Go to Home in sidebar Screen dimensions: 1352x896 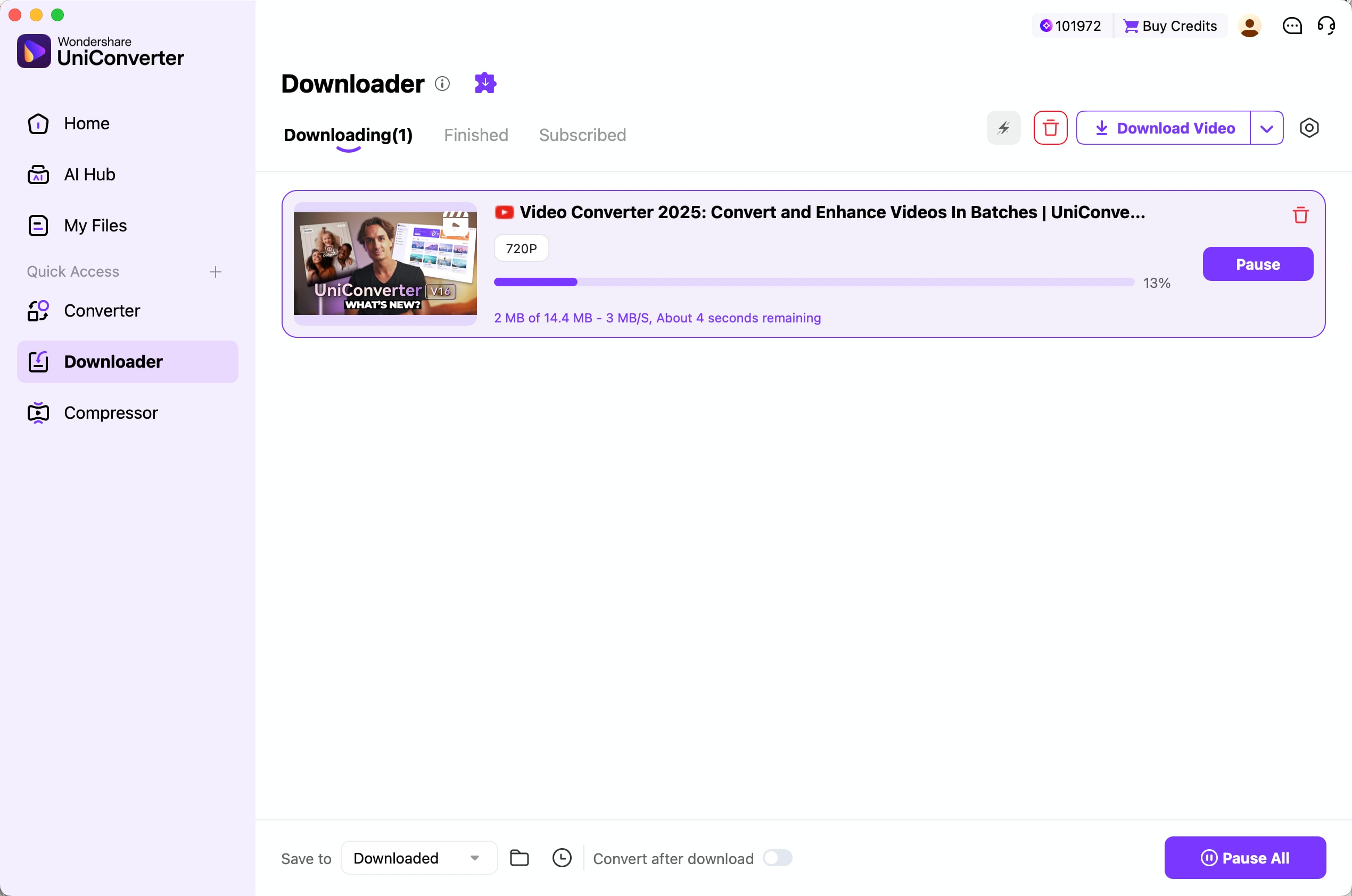[128, 123]
